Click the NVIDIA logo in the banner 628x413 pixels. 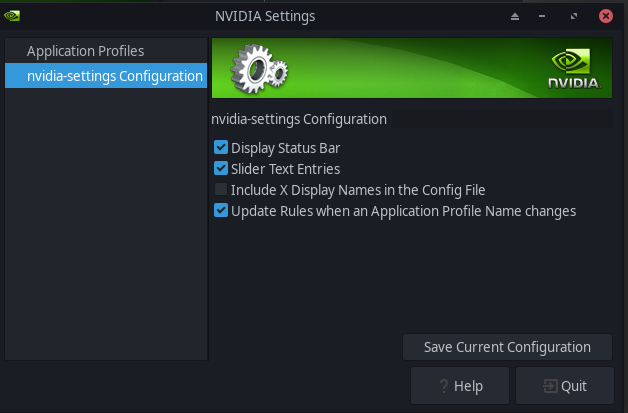tap(574, 69)
